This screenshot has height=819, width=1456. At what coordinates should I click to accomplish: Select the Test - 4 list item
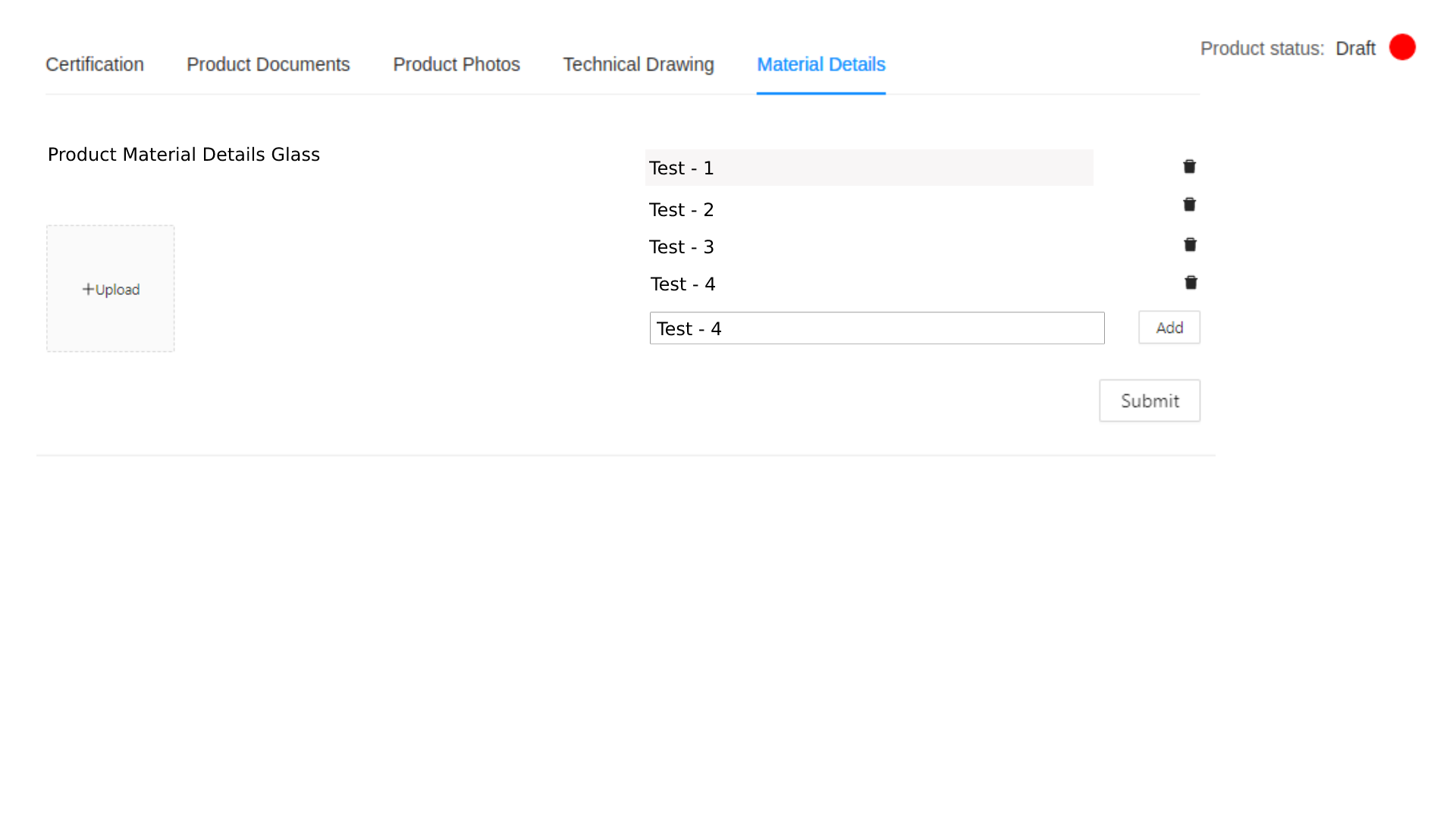[683, 284]
